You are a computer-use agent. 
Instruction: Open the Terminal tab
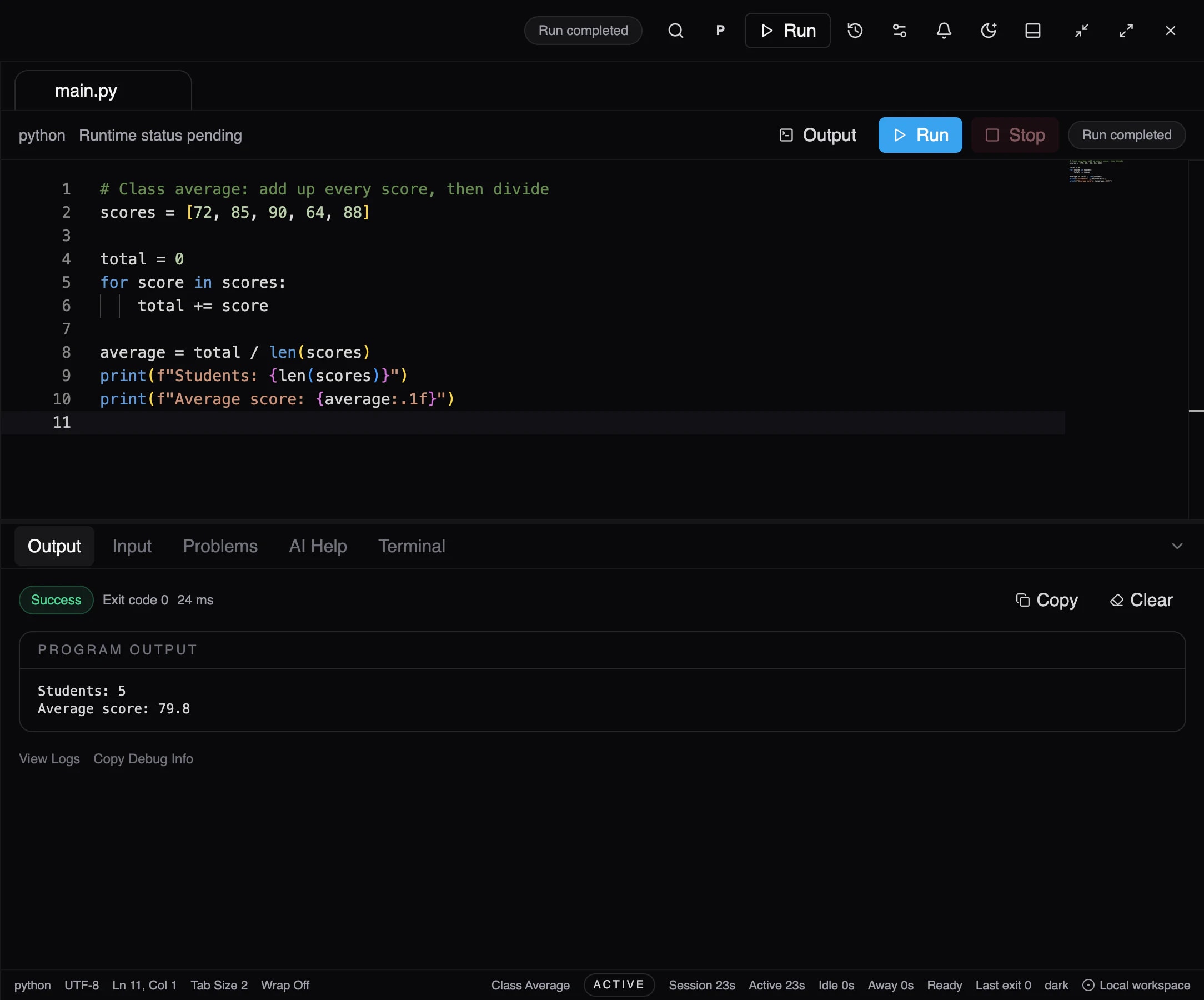[412, 546]
